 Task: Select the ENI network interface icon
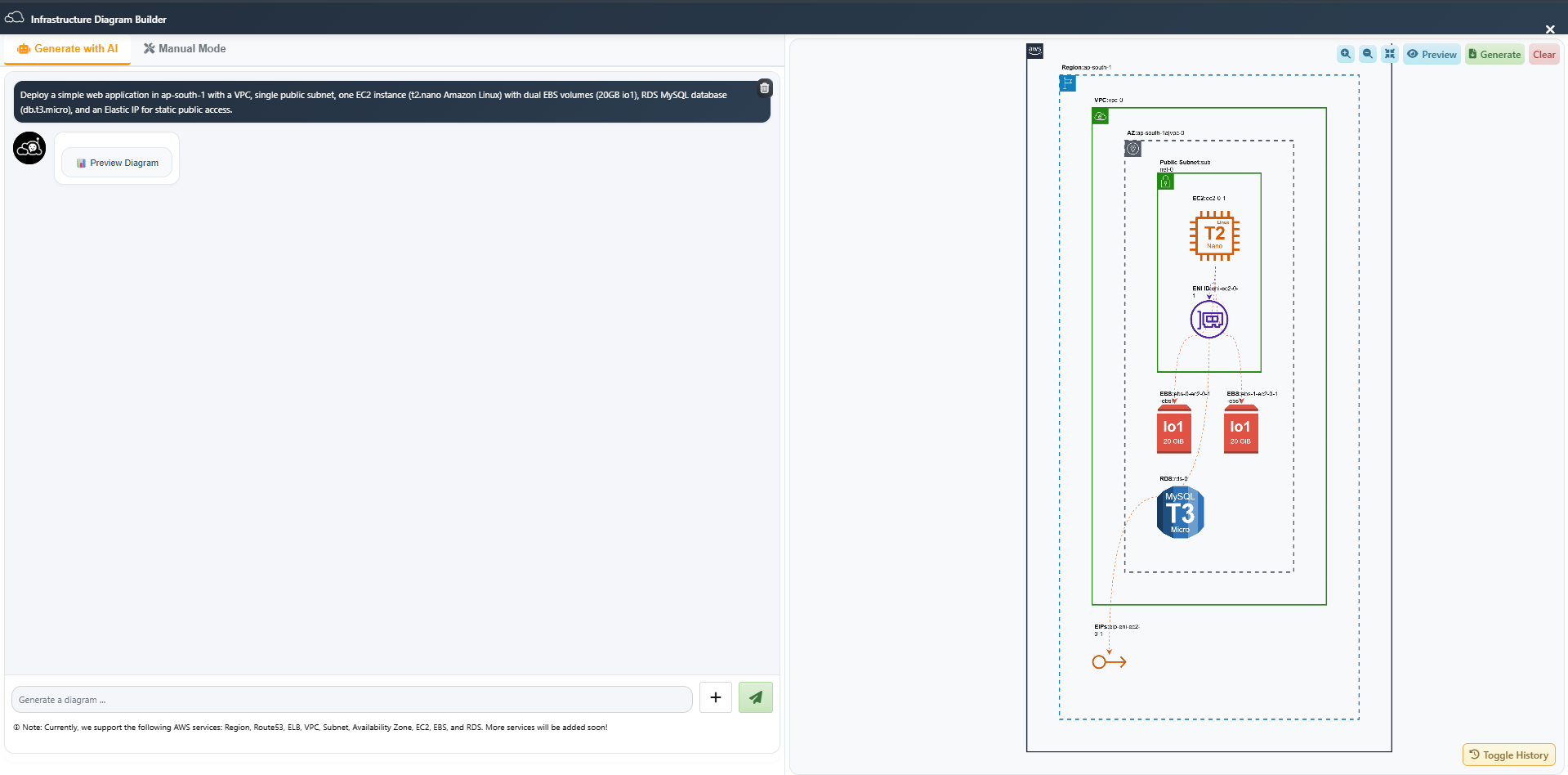point(1209,319)
